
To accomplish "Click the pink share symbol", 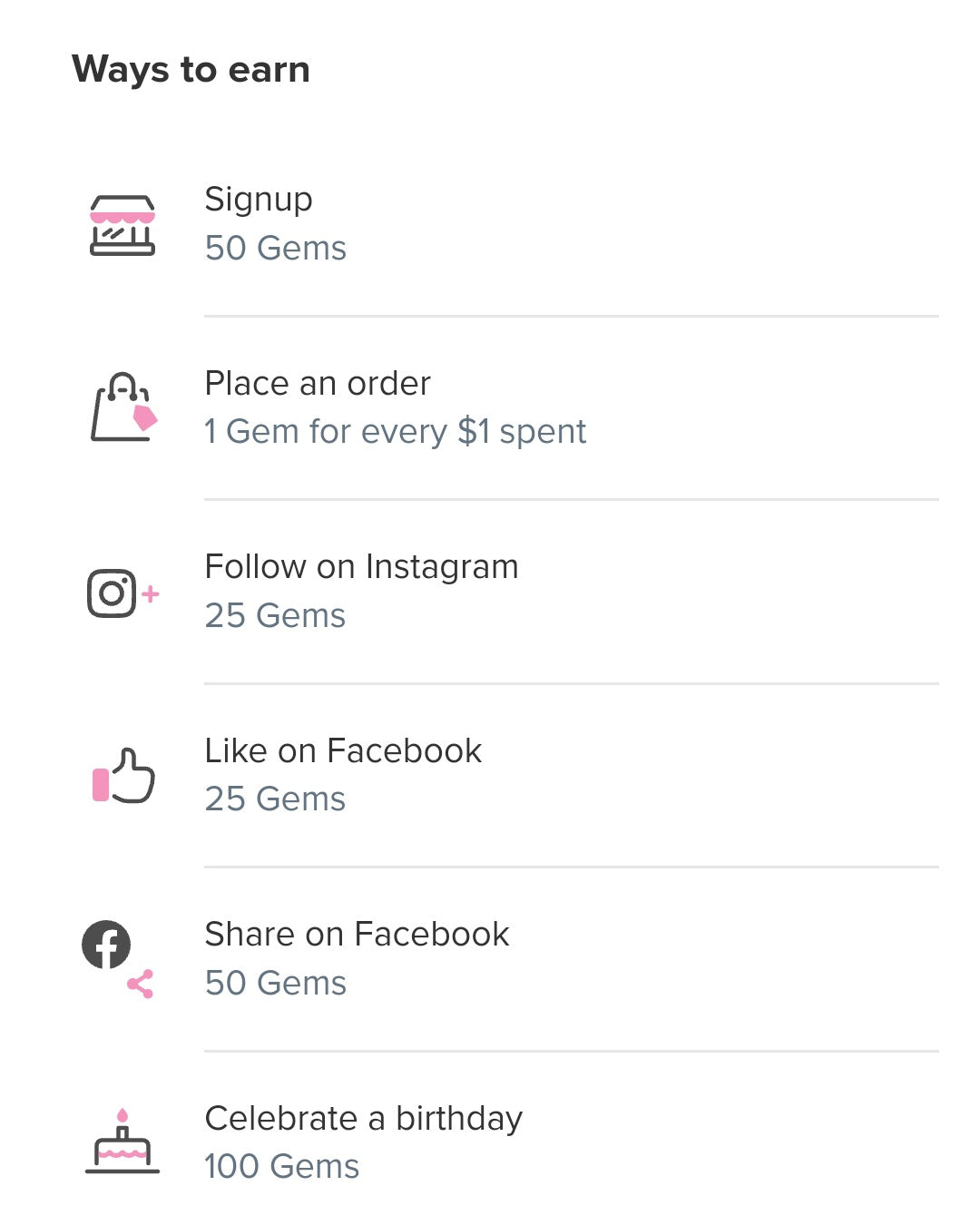I will 141,984.
